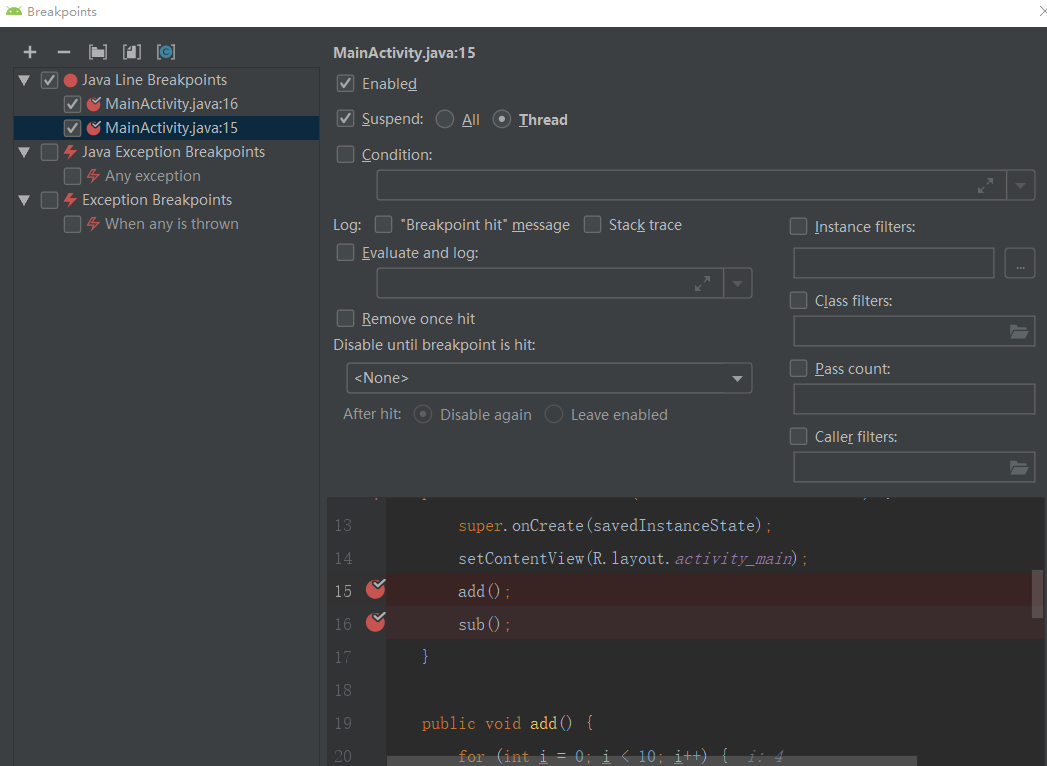Enable the Pass count checkbox

click(799, 369)
